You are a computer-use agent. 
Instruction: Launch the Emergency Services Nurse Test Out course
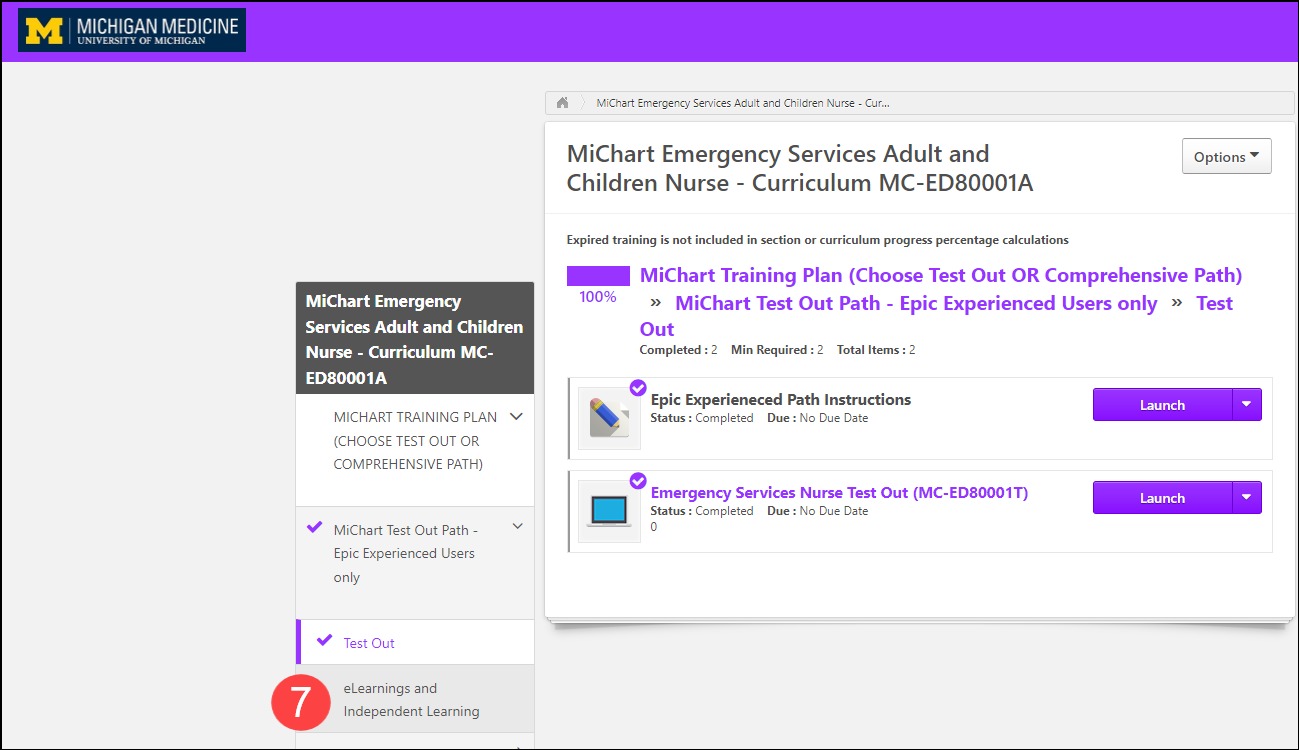tap(1163, 497)
